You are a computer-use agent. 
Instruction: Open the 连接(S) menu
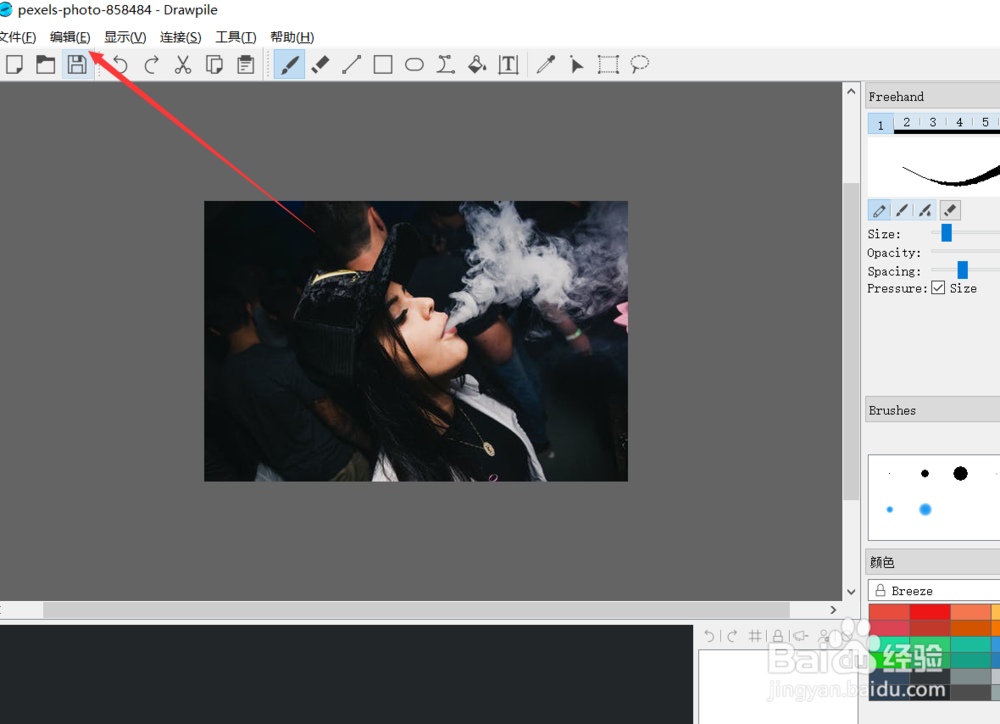180,37
